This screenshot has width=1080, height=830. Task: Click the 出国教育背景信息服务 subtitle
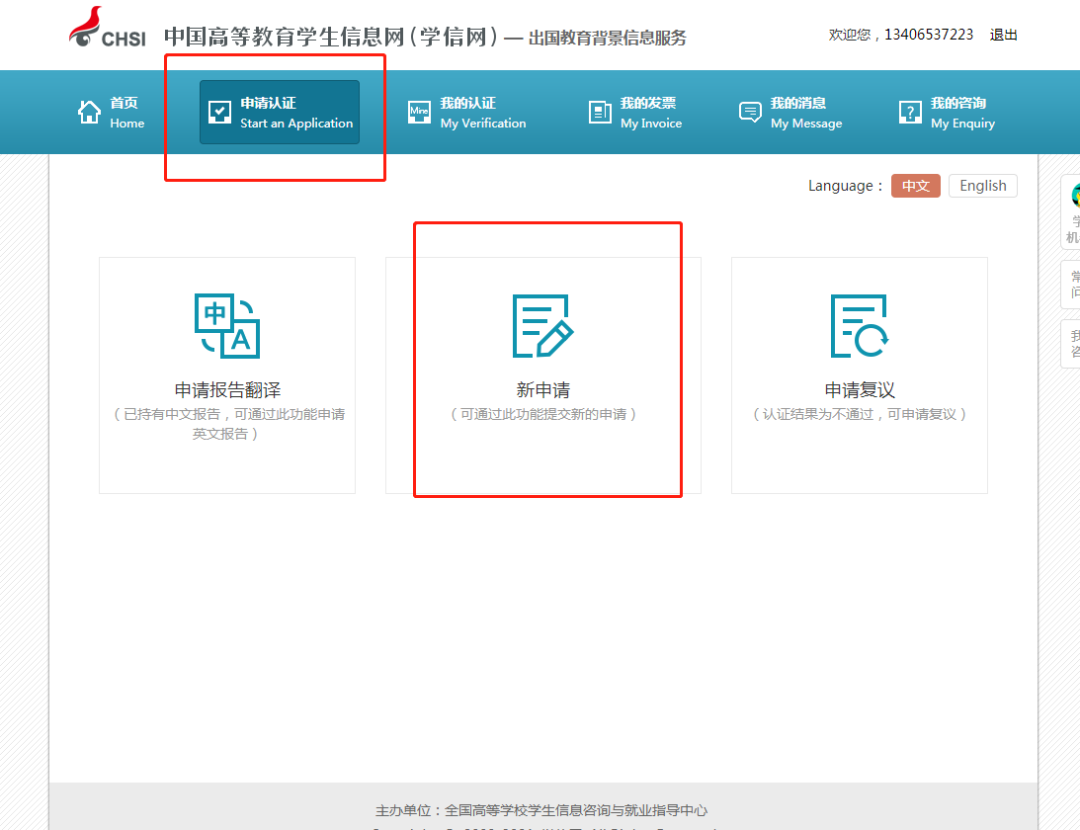click(608, 38)
